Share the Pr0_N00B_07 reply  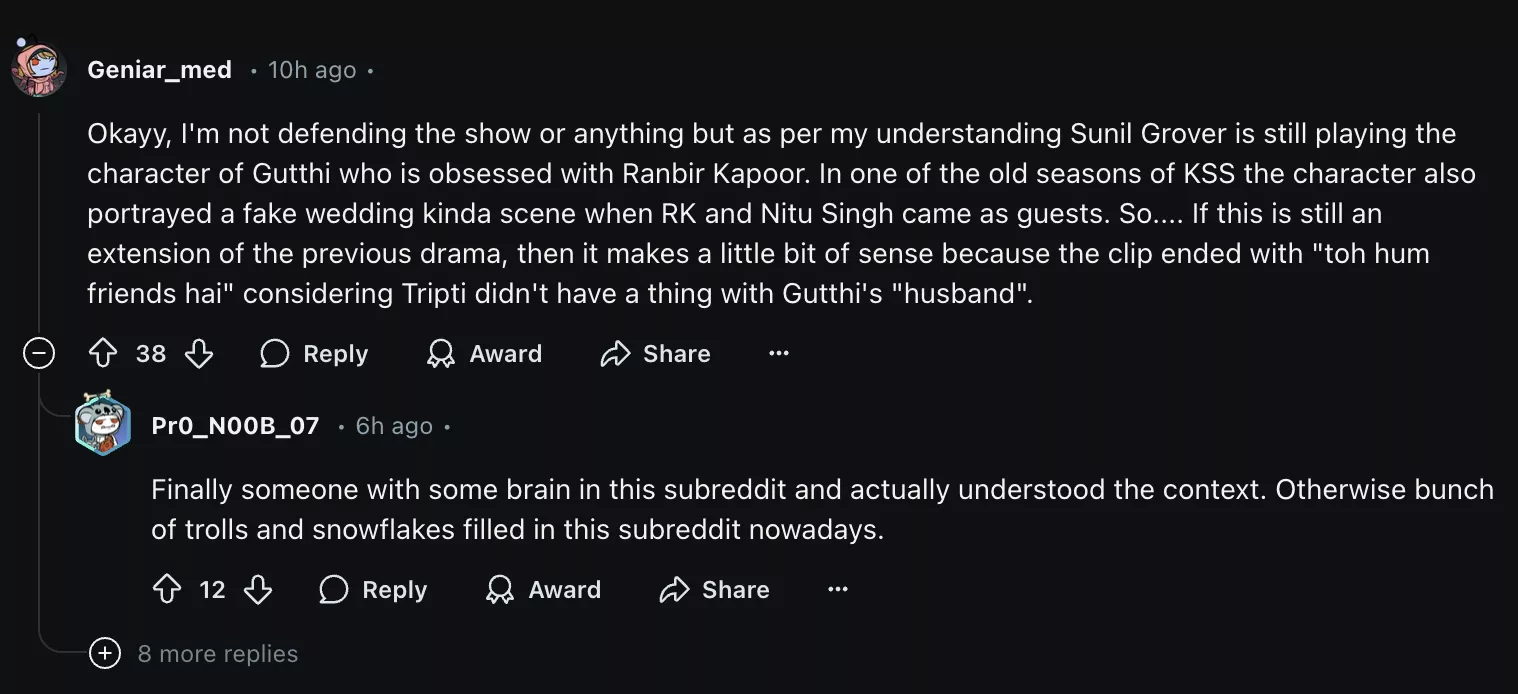point(714,590)
